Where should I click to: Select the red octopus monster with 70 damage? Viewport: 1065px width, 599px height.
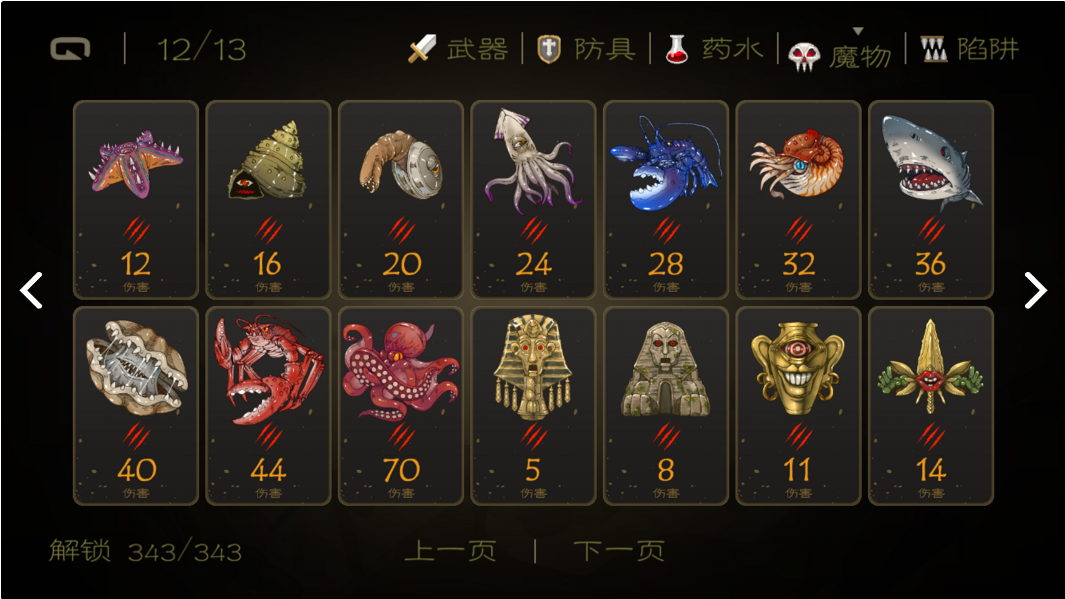(401, 405)
